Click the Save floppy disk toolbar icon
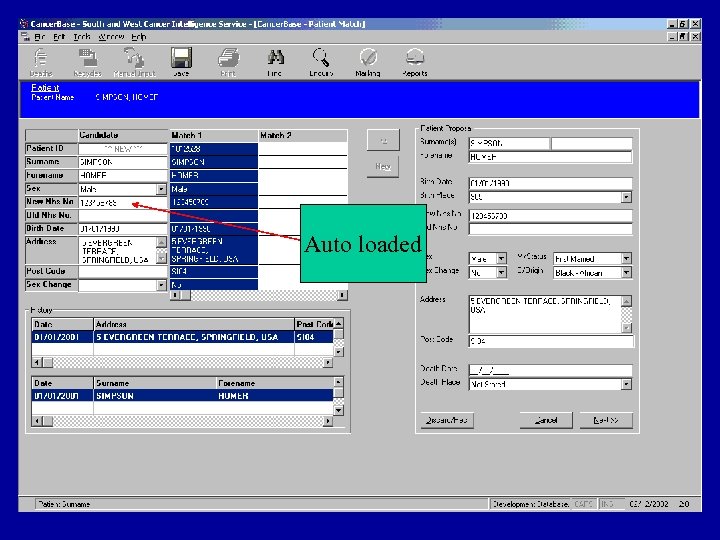The image size is (720, 540). 181,58
